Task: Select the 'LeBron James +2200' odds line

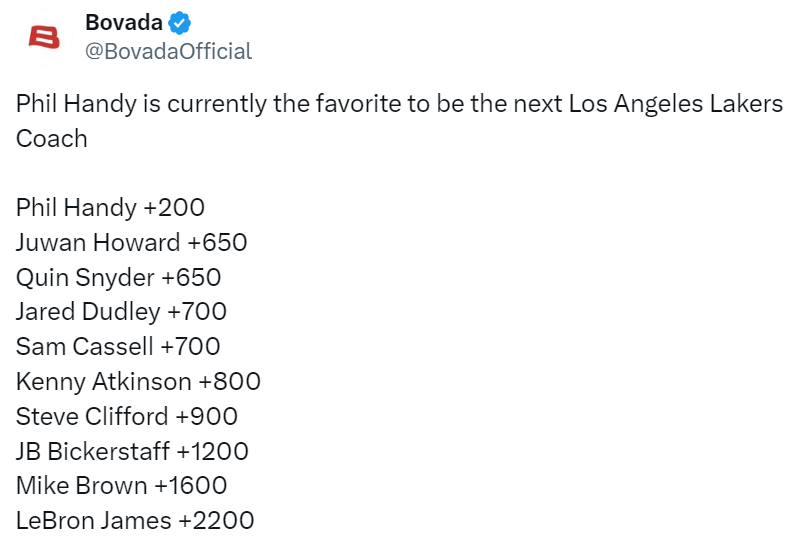Action: (135, 521)
